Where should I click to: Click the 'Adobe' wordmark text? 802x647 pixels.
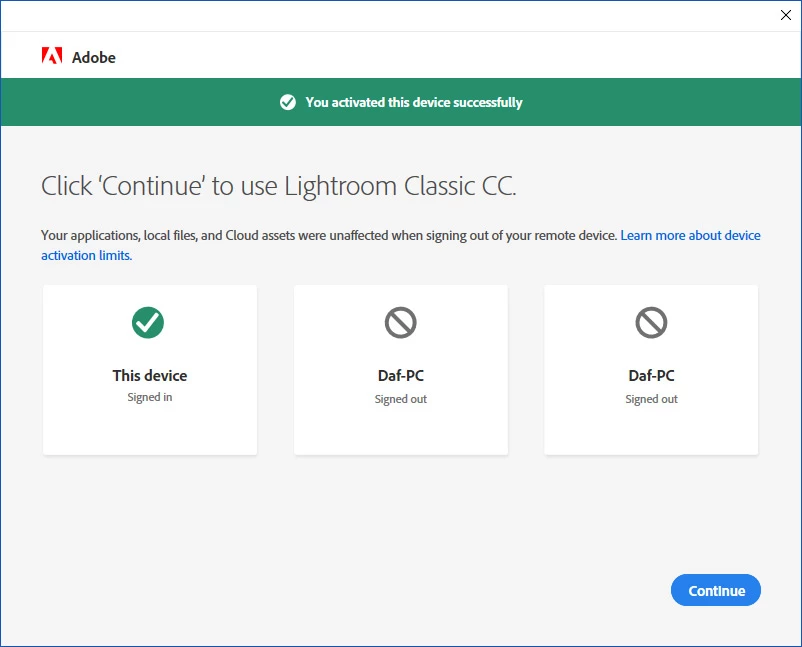click(x=94, y=57)
